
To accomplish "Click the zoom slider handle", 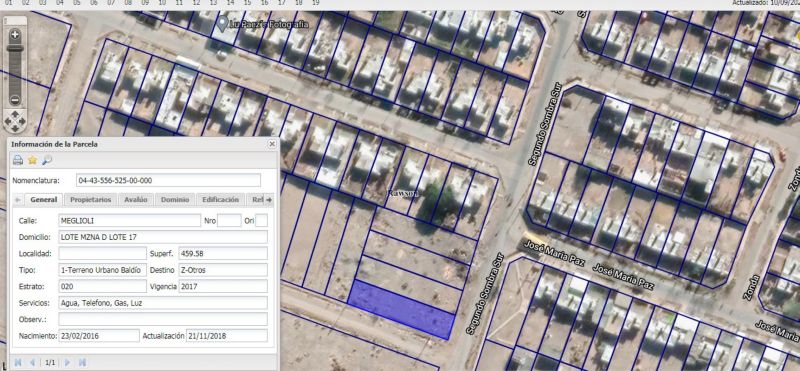I will tap(15, 48).
